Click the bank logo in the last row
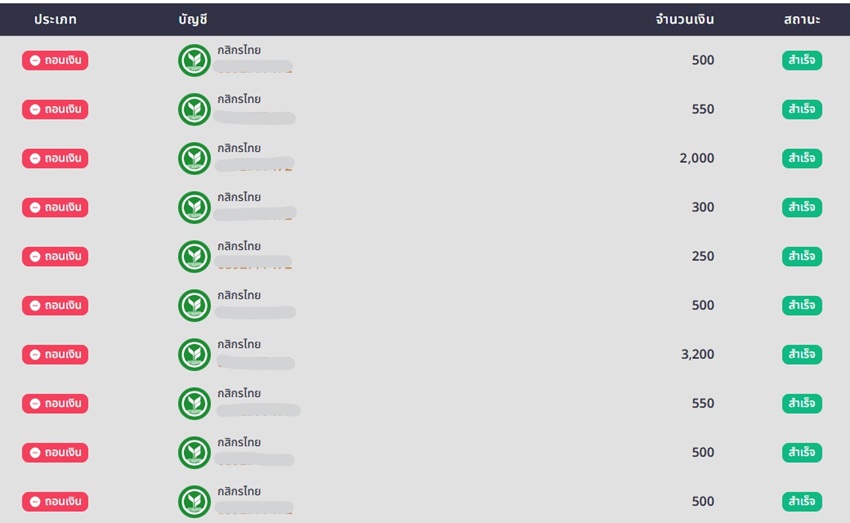The image size is (850, 523). click(x=194, y=502)
